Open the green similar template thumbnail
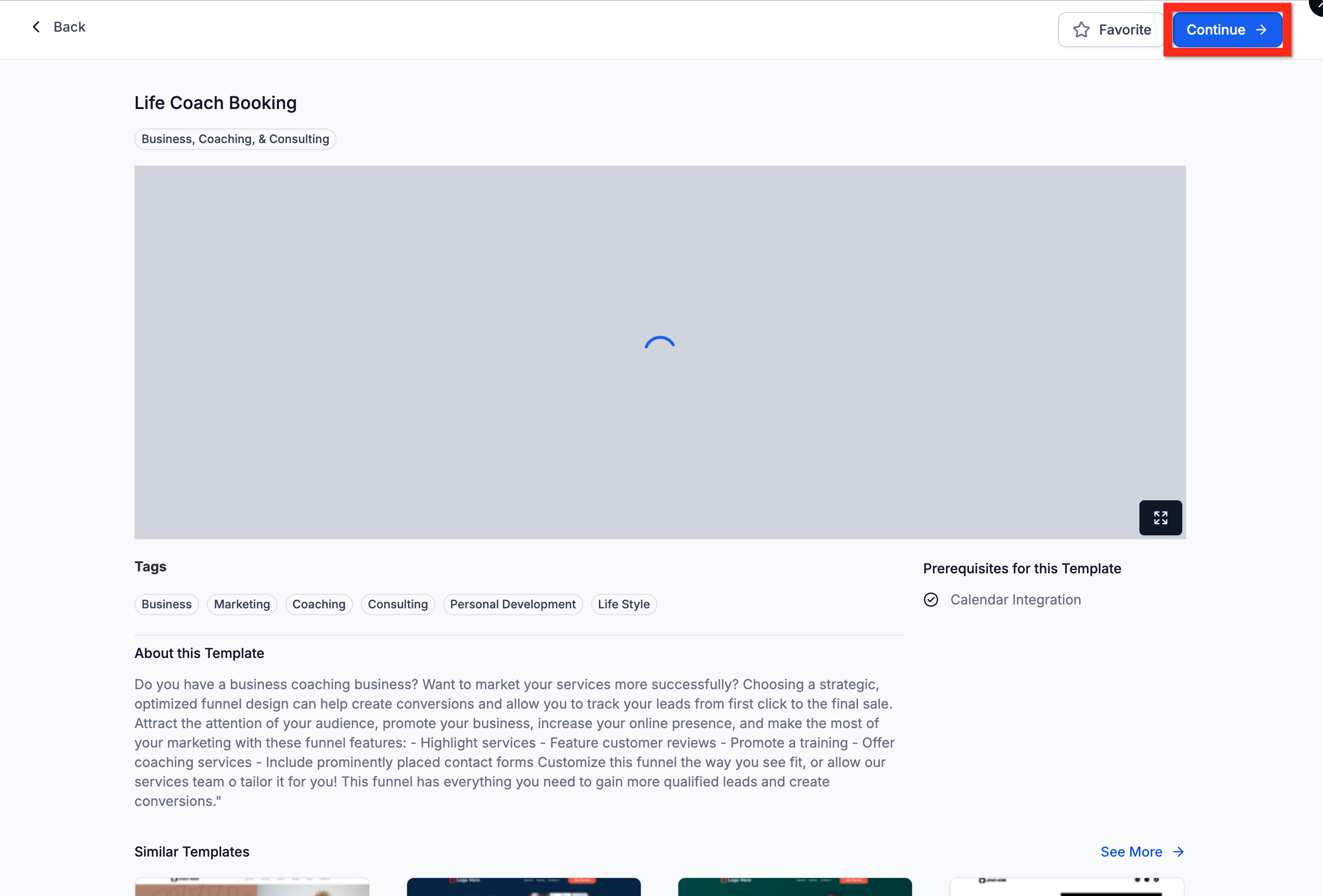Image resolution: width=1323 pixels, height=896 pixels. (795, 887)
